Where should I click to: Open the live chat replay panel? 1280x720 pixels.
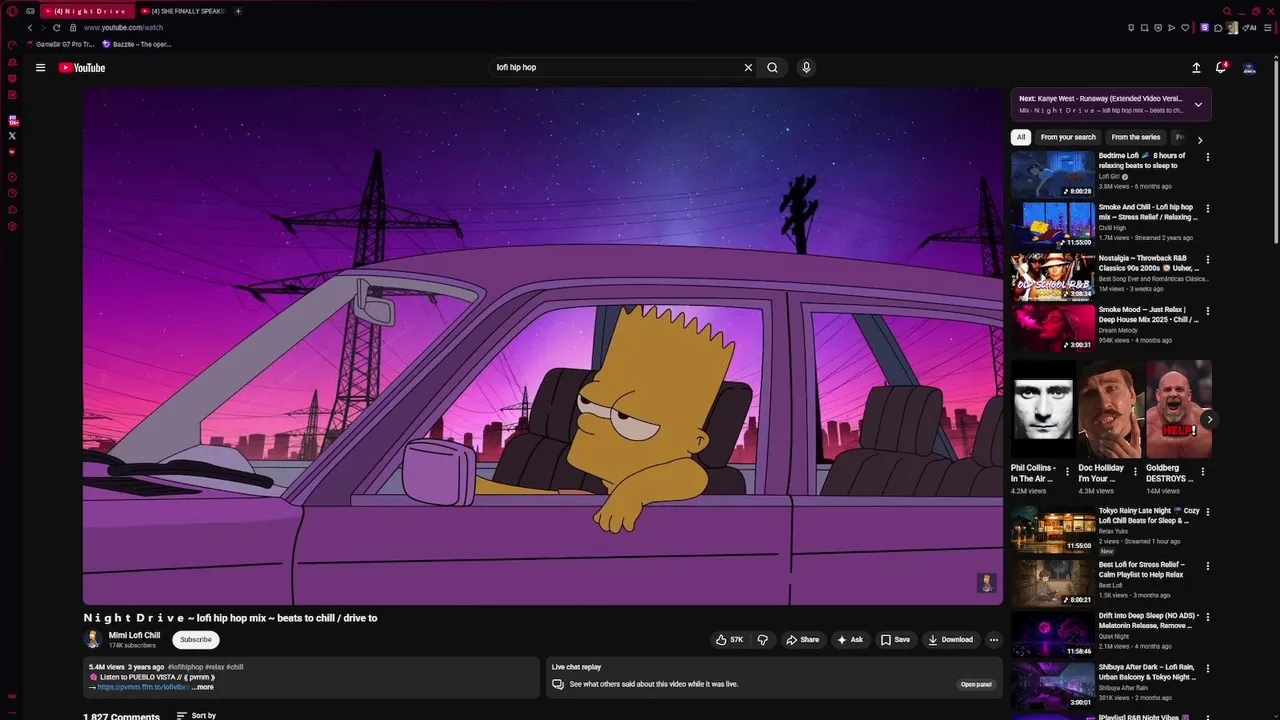pos(976,685)
